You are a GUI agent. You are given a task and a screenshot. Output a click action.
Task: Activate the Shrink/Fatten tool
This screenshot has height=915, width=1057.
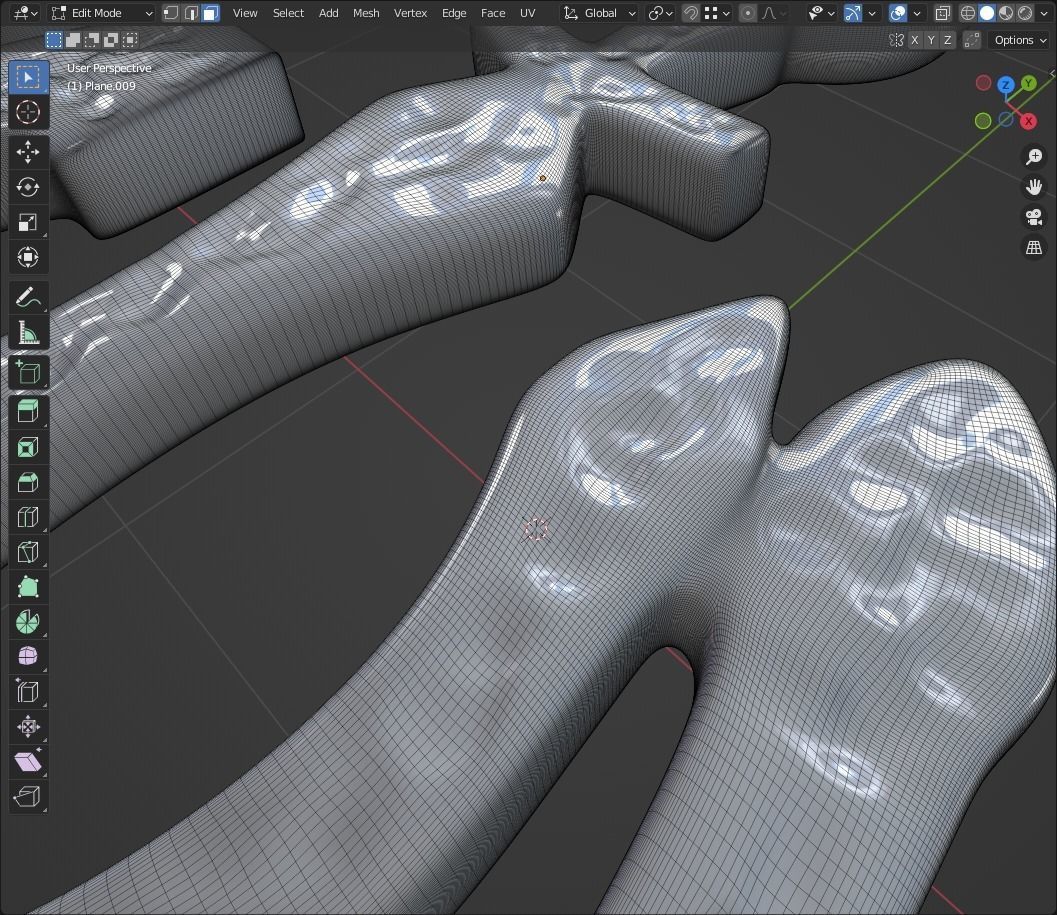tap(28, 727)
